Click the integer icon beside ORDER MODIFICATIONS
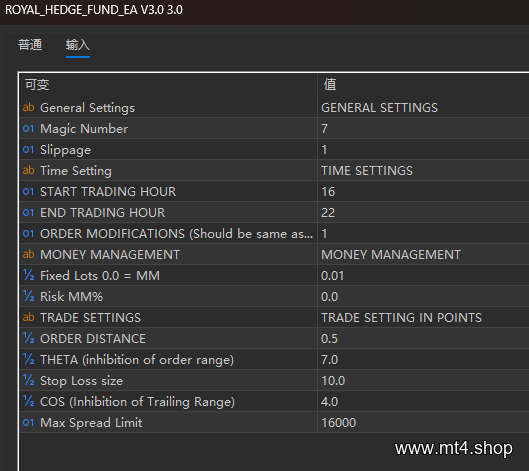This screenshot has height=471, width=529. pos(29,233)
